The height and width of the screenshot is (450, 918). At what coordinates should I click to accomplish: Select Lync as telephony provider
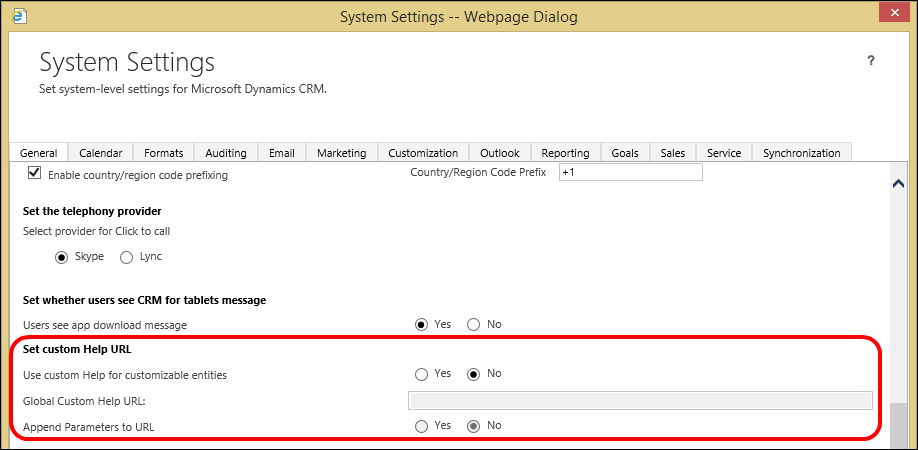tap(126, 257)
